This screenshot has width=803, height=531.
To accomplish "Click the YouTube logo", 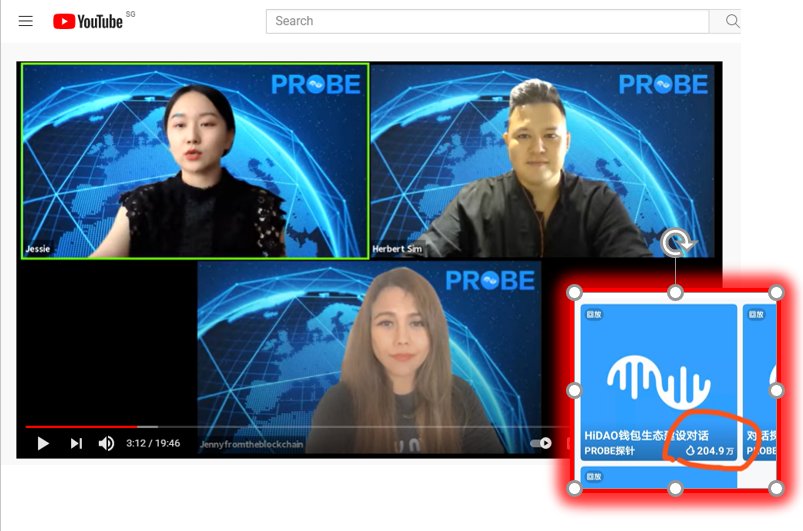I will [88, 21].
